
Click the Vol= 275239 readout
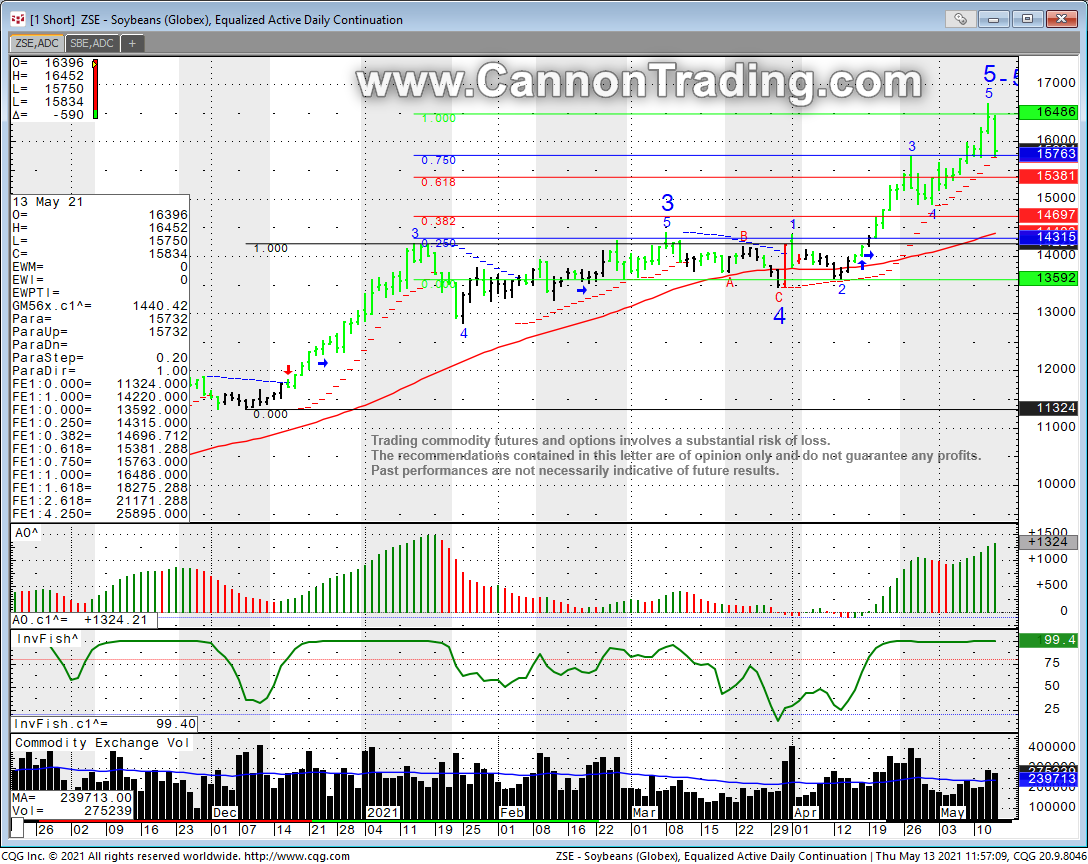coord(72,811)
